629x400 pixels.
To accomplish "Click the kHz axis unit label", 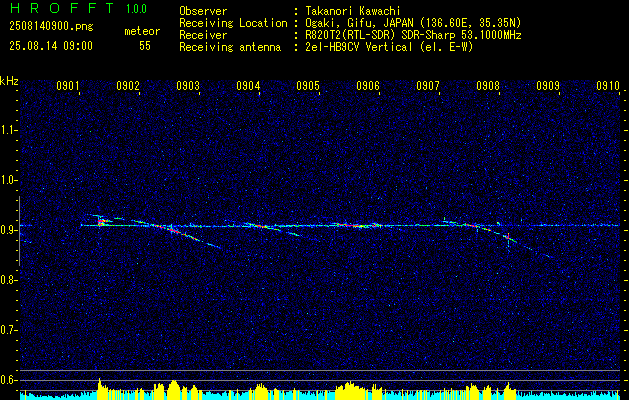I will 9,81.
